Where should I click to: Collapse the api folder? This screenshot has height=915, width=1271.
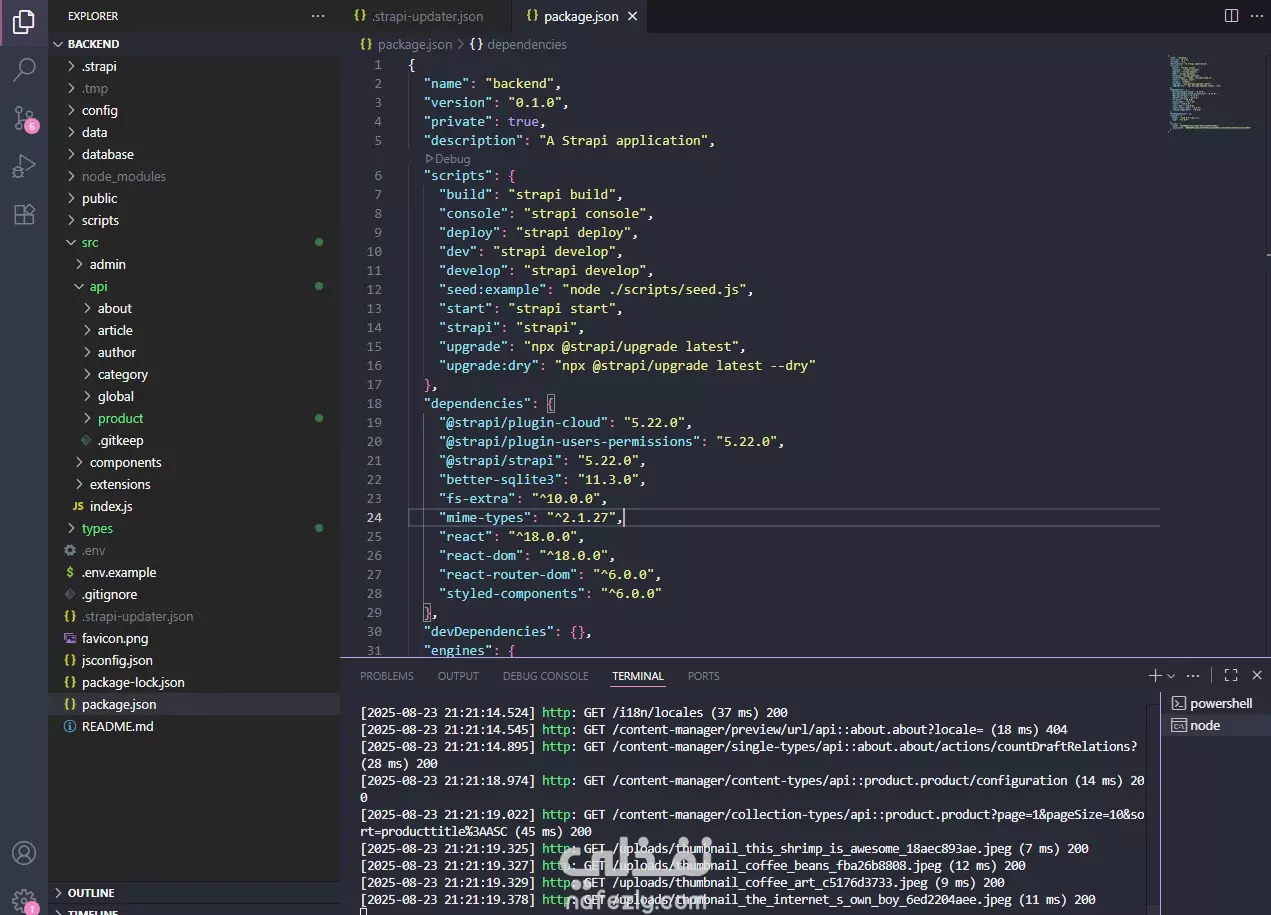tap(194, 286)
